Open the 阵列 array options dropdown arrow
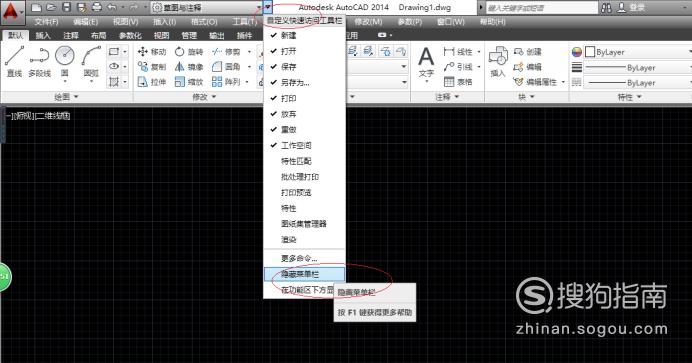 pos(247,82)
